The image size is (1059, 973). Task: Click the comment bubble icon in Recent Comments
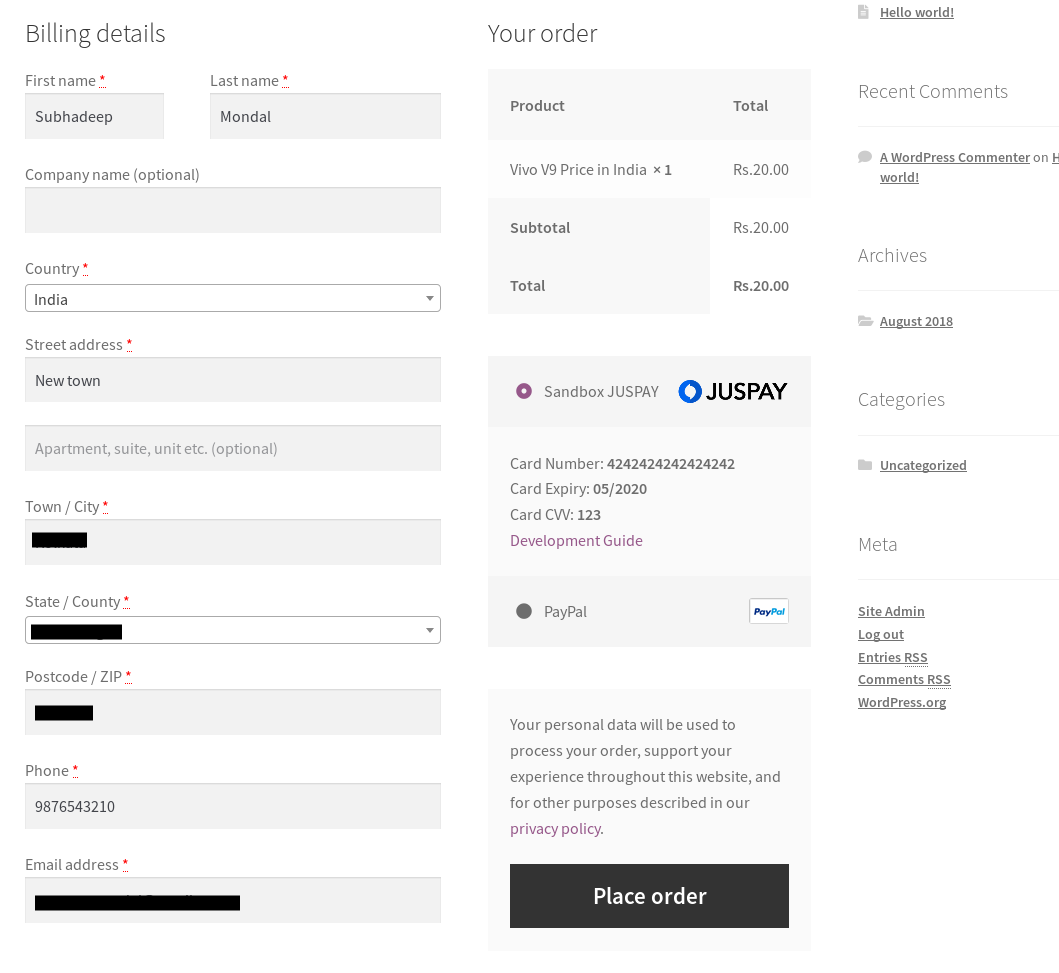tap(865, 157)
